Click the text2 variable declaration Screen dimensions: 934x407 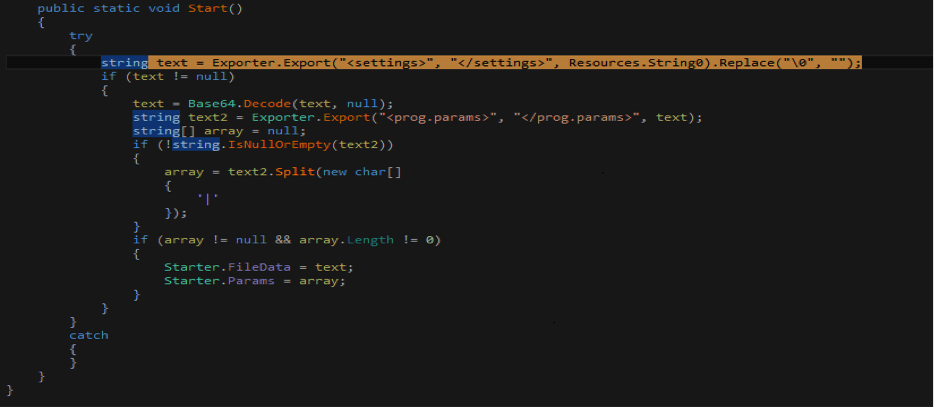point(203,117)
